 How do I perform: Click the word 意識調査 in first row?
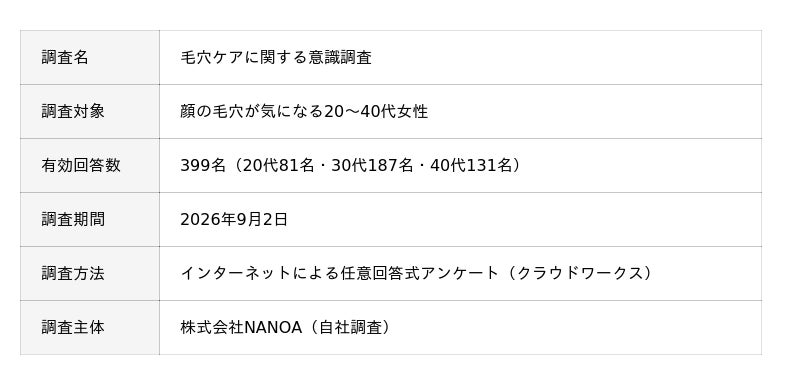340,58
